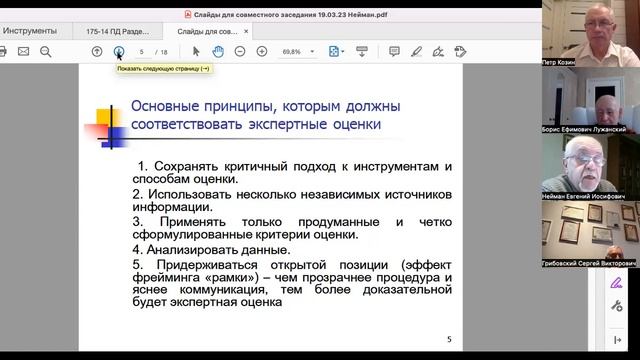Switch to the 175-14 ПД Разде... tab

pyautogui.click(x=118, y=31)
